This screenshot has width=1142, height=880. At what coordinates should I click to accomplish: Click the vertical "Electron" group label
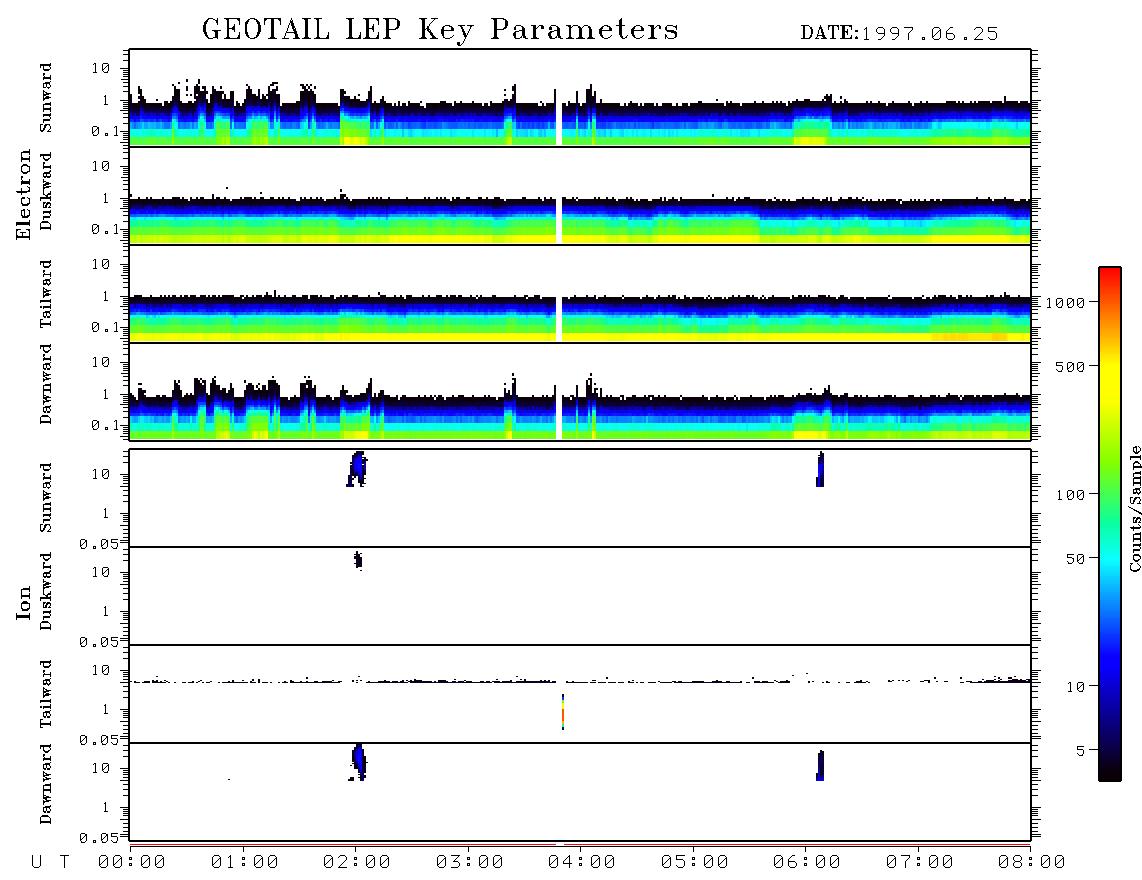[x=23, y=195]
